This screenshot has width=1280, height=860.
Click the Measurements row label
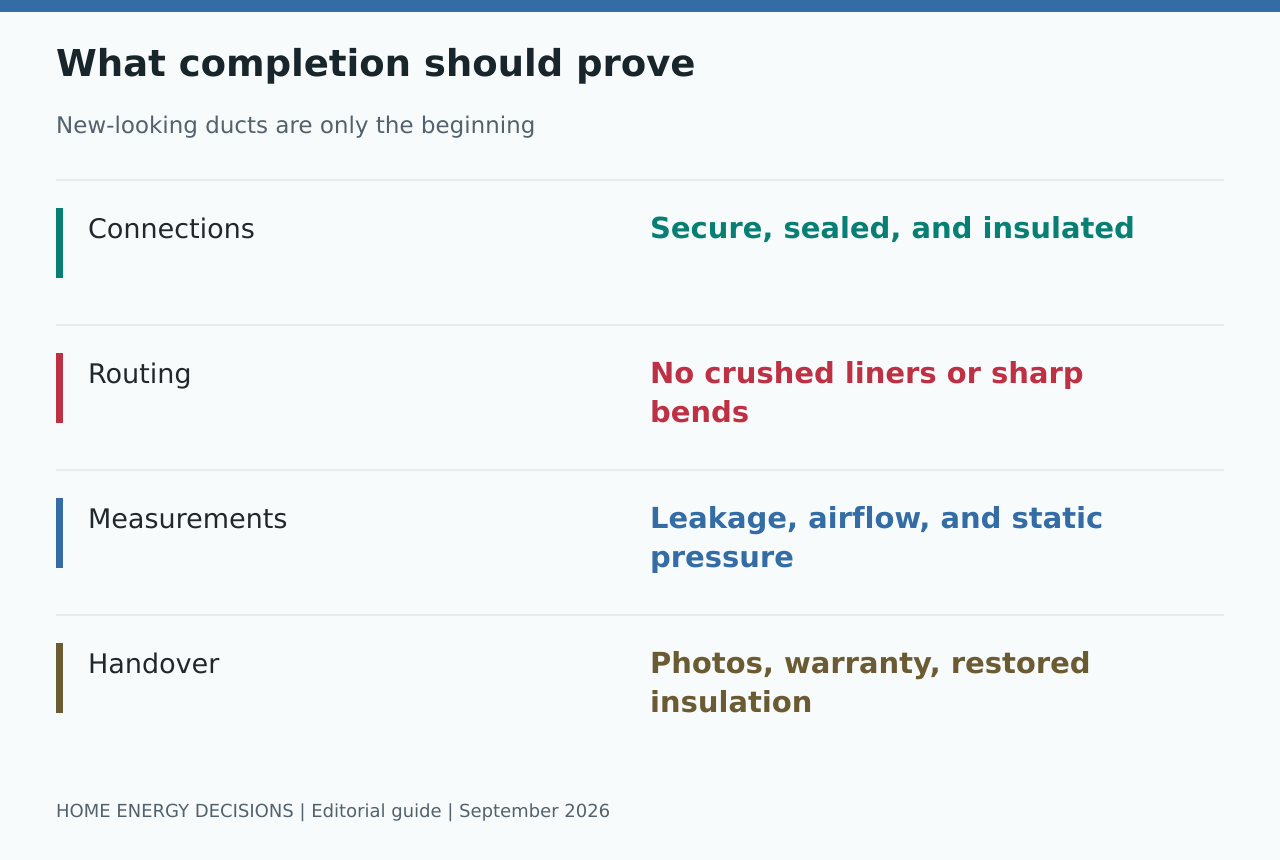(187, 519)
